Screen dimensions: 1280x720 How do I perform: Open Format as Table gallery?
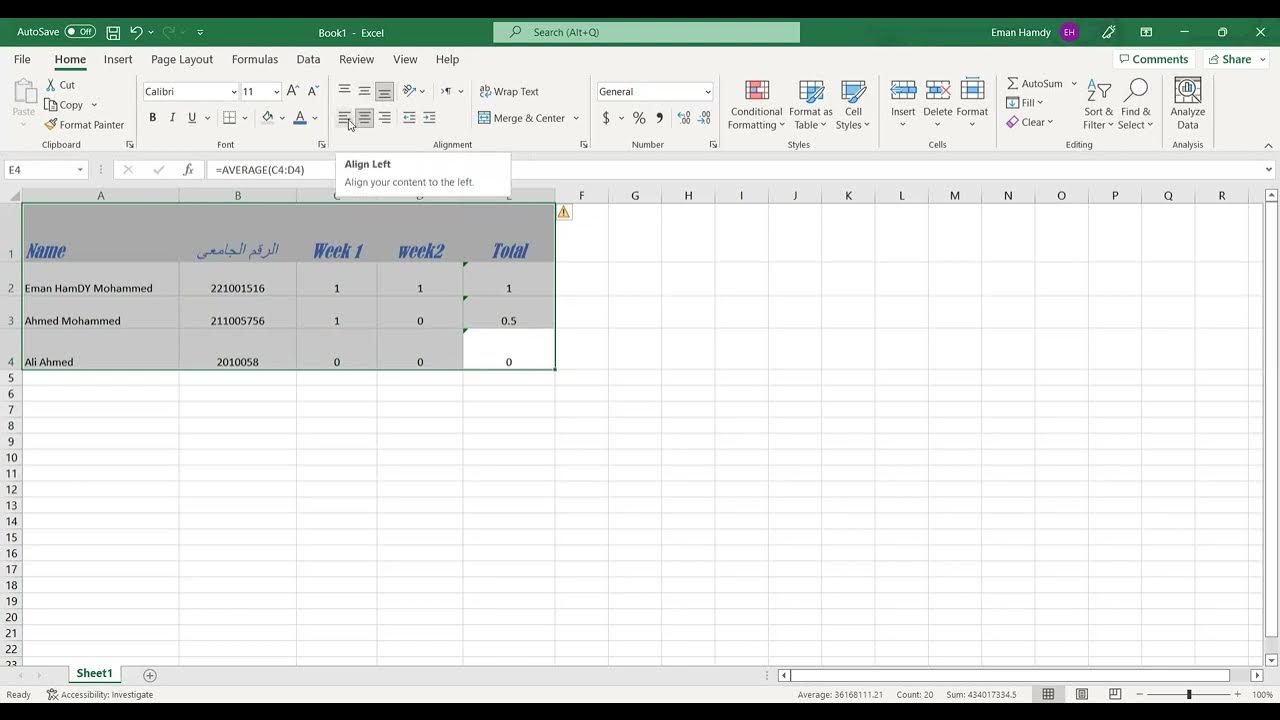pyautogui.click(x=811, y=105)
